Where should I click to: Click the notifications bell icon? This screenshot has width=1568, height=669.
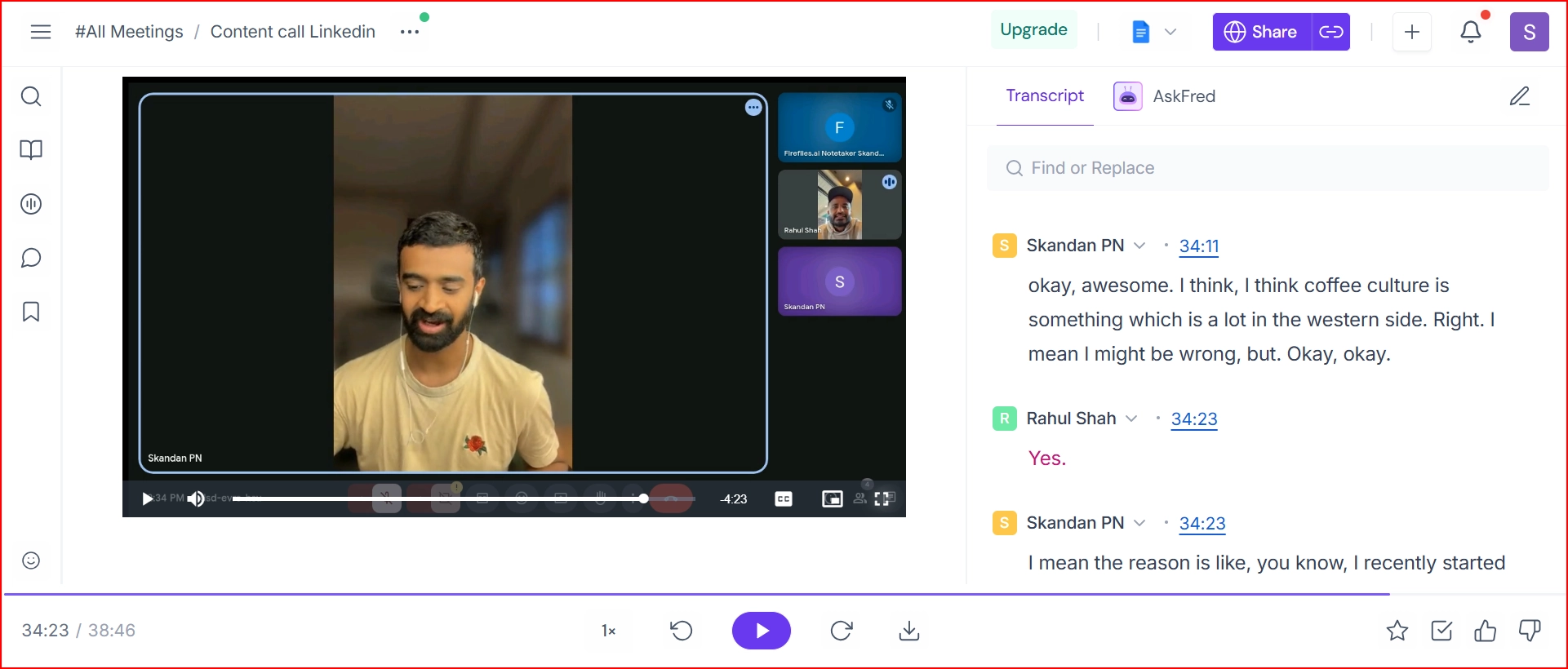pos(1470,32)
